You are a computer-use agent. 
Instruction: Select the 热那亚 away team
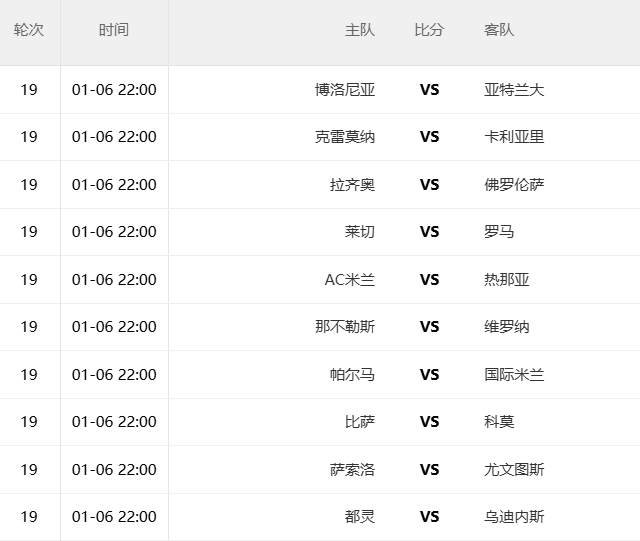tap(507, 280)
